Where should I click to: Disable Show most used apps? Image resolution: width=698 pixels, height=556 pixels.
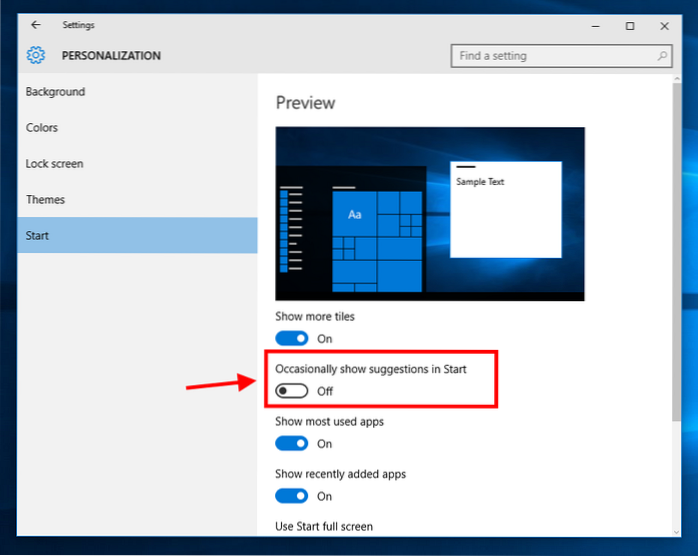click(292, 443)
